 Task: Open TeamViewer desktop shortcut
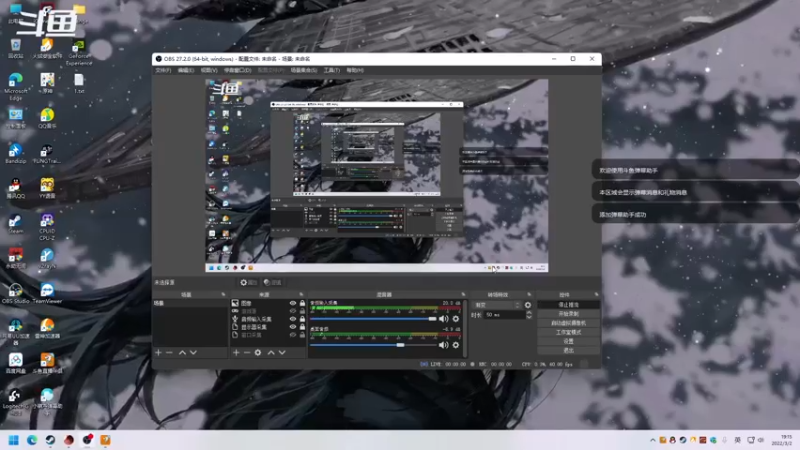click(47, 293)
